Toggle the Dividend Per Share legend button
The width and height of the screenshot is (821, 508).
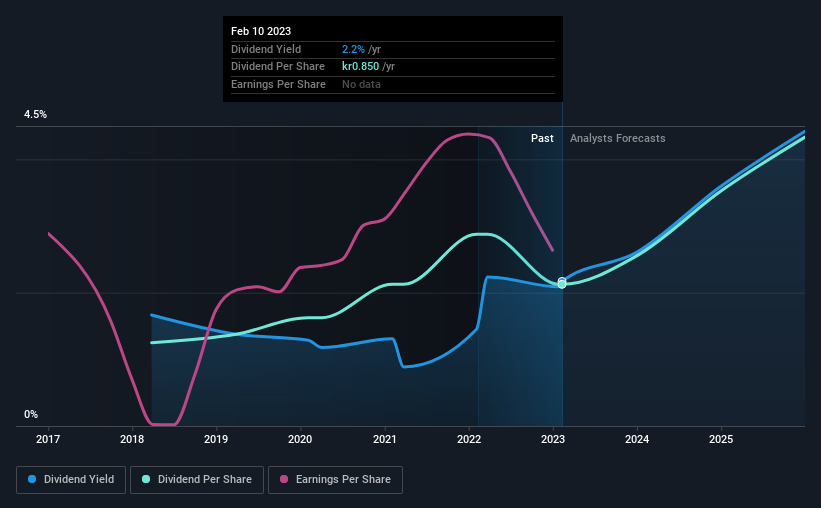(197, 480)
